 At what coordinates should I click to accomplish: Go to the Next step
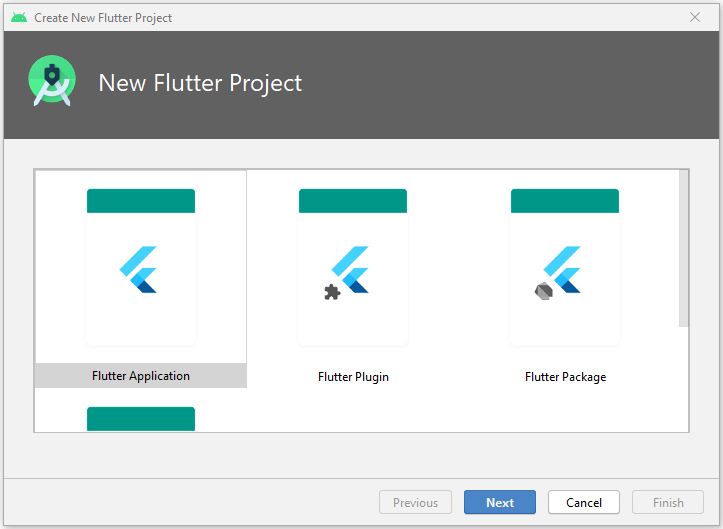pos(500,502)
